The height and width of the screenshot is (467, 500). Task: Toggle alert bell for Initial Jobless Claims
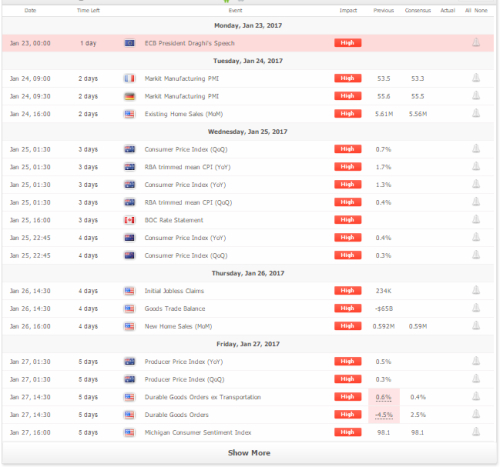click(x=476, y=290)
